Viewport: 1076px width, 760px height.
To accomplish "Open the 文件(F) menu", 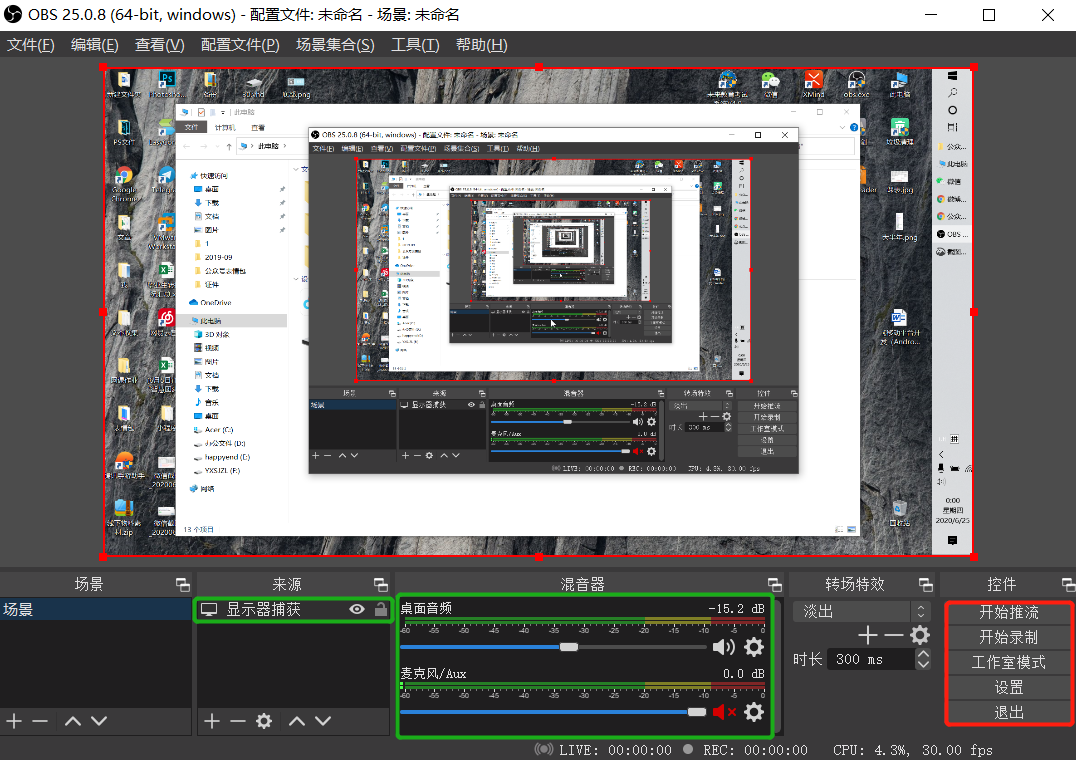I will (x=31, y=45).
